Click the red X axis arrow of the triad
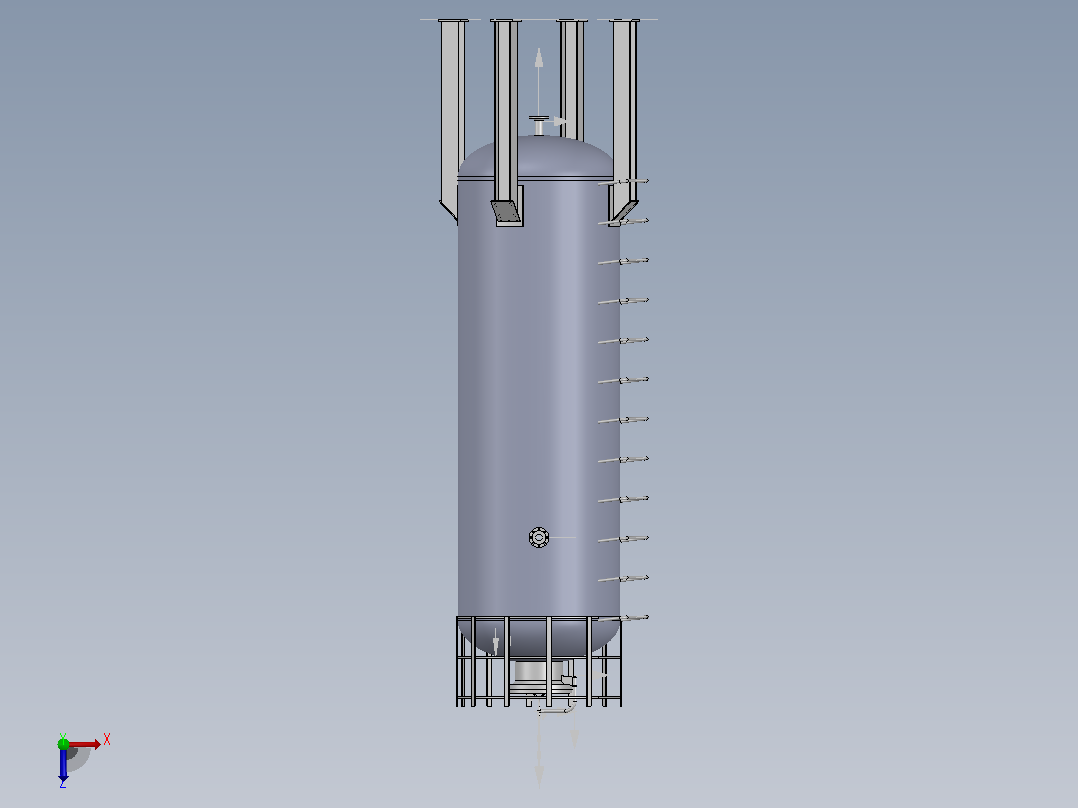The height and width of the screenshot is (808, 1078). [x=84, y=744]
